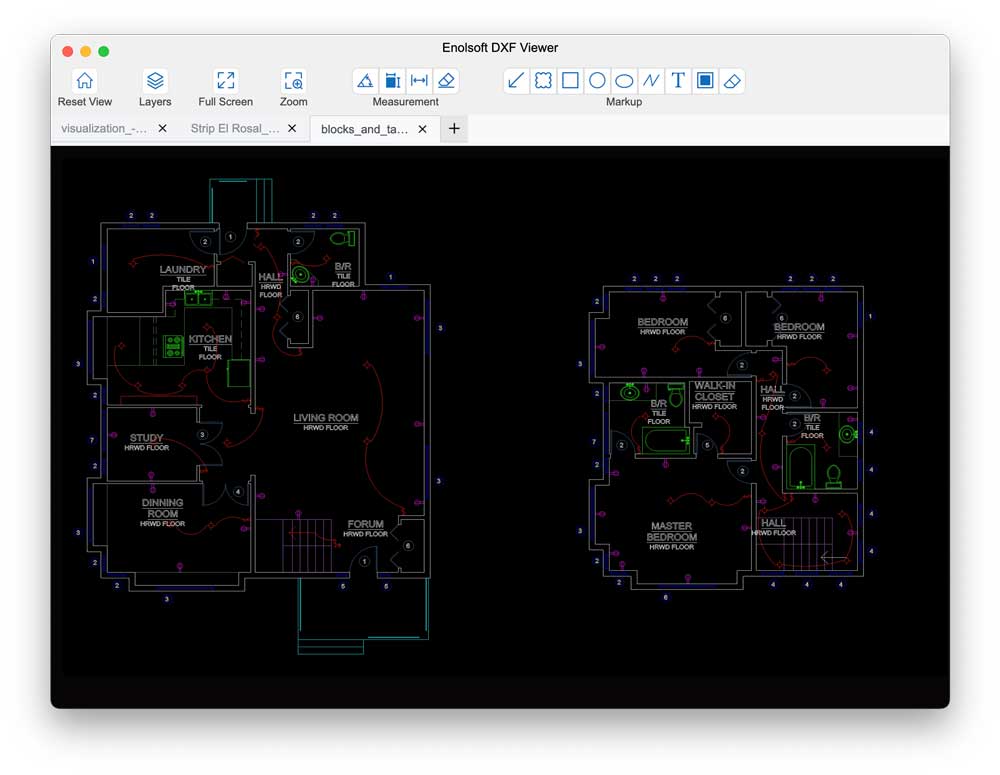Select the arrow markup tool
The image size is (1000, 775).
516,81
